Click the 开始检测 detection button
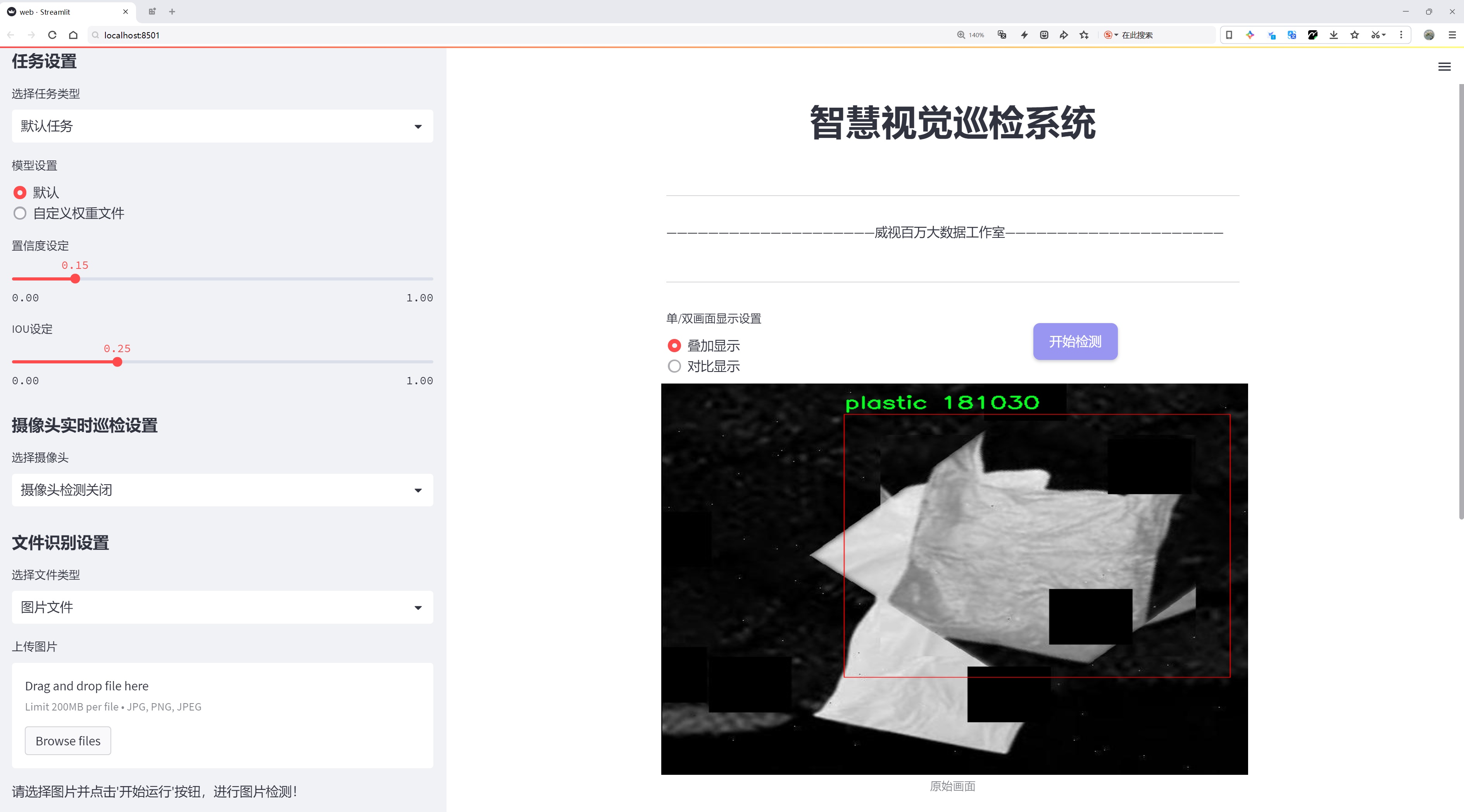This screenshot has width=1464, height=812. click(x=1074, y=341)
